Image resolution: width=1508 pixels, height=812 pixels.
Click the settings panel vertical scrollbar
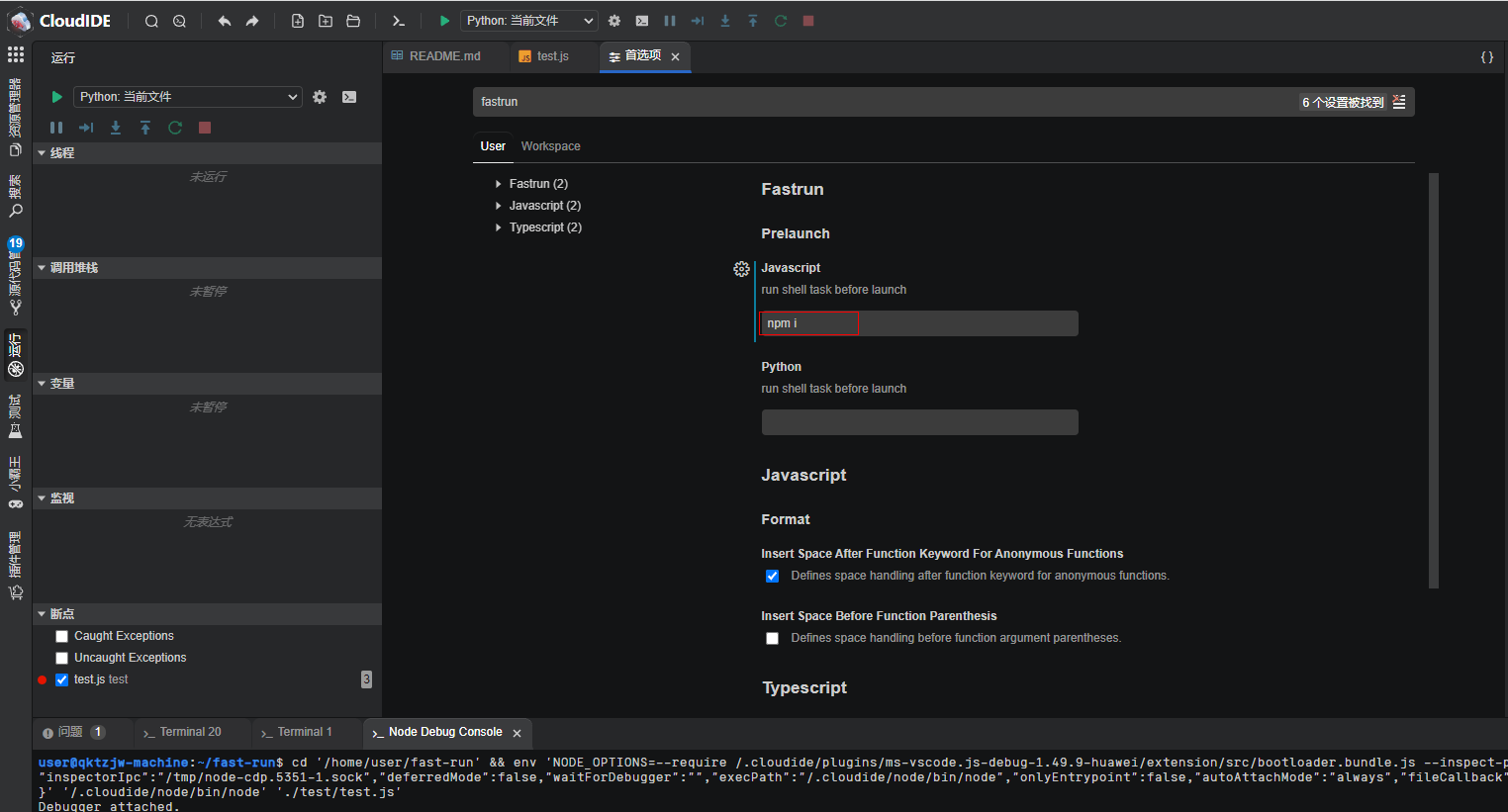(x=1434, y=381)
